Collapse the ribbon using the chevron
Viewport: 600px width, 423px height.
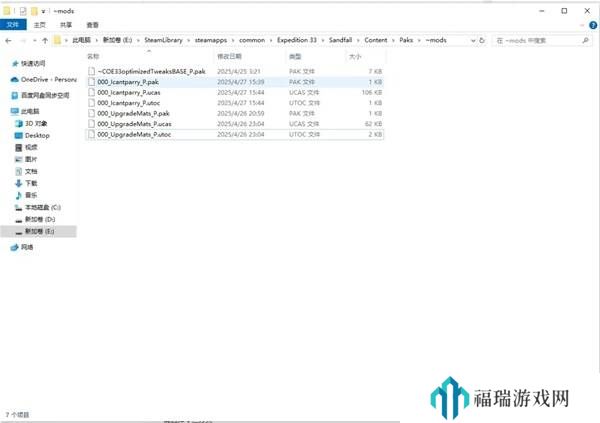point(582,25)
